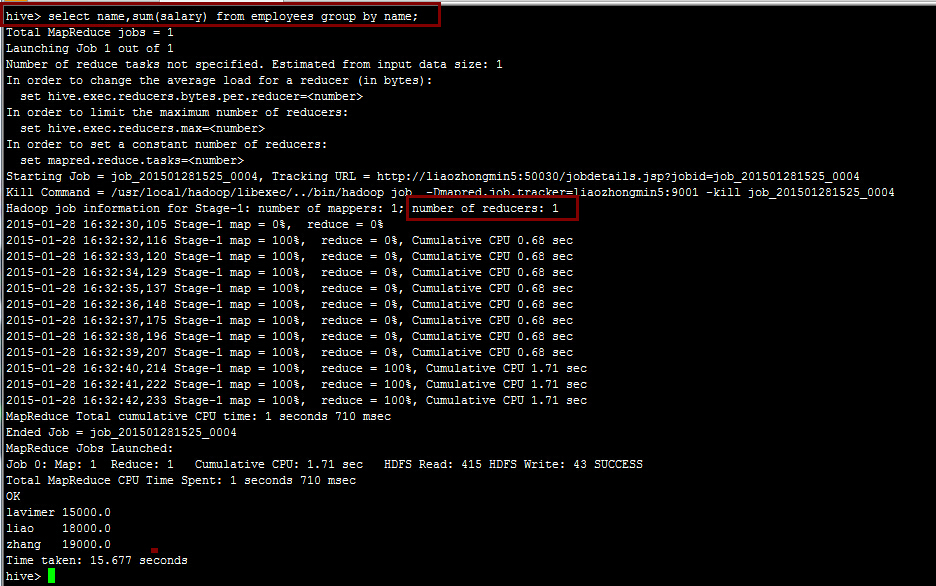The image size is (936, 586).
Task: Click 'Total MapReduce CPU Time Spent' line
Action: coord(181,480)
